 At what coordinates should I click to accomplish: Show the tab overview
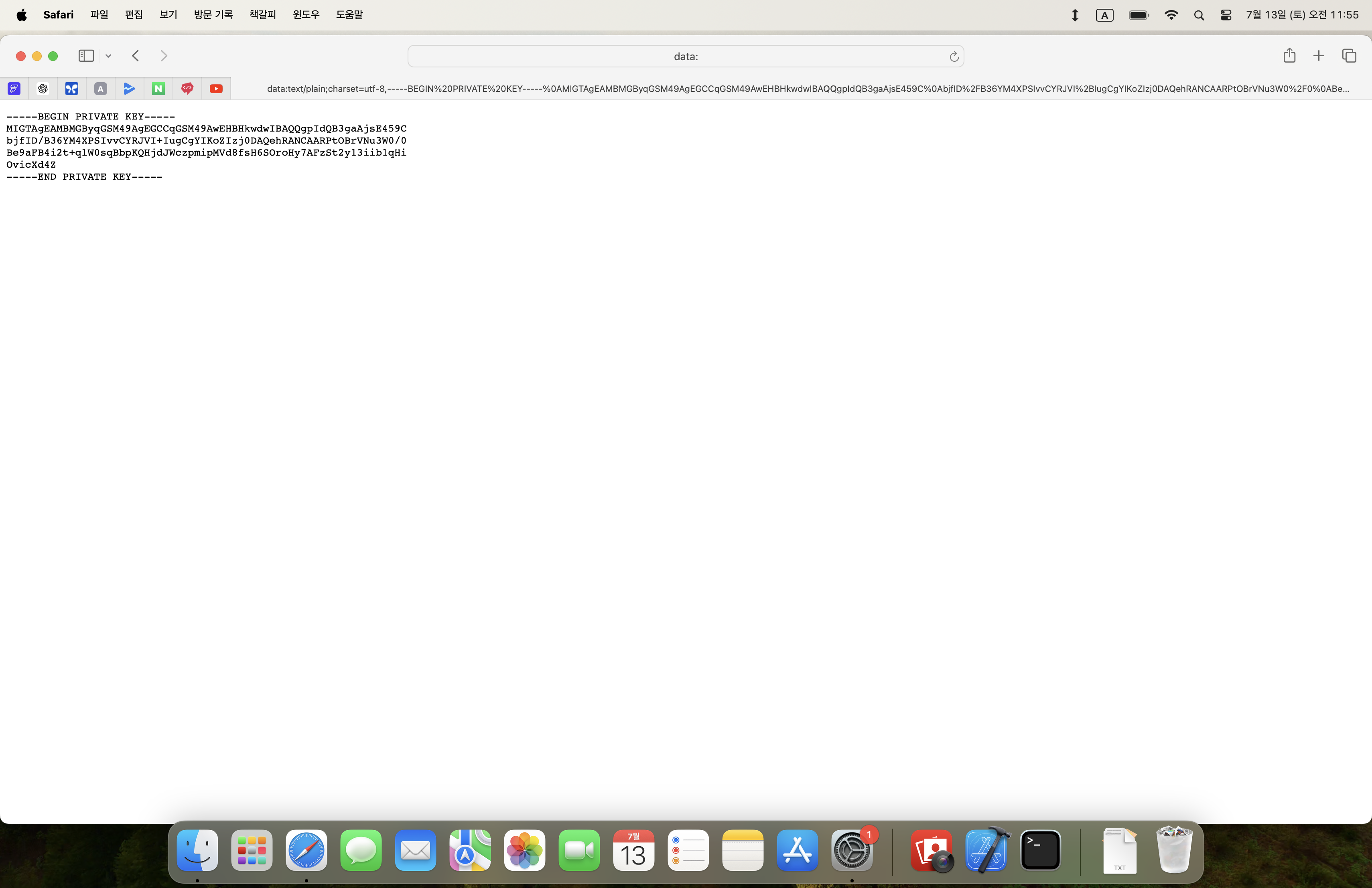coord(1349,56)
